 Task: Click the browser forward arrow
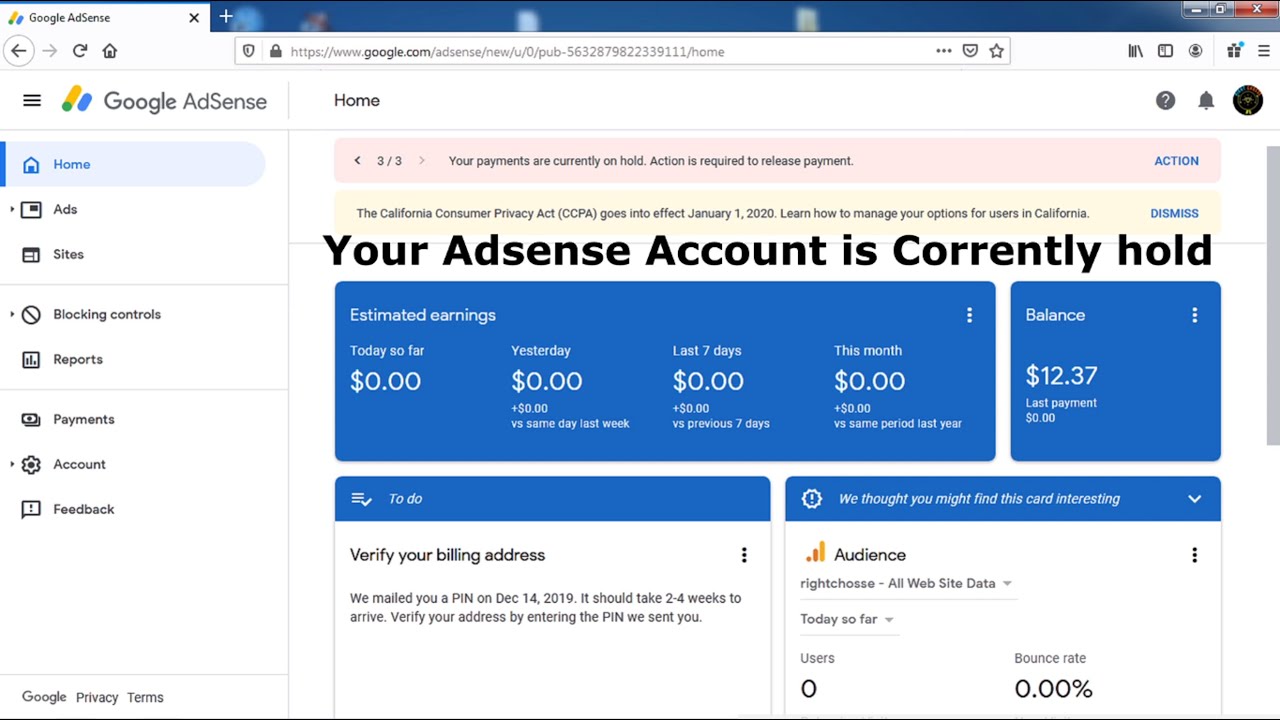pos(50,51)
